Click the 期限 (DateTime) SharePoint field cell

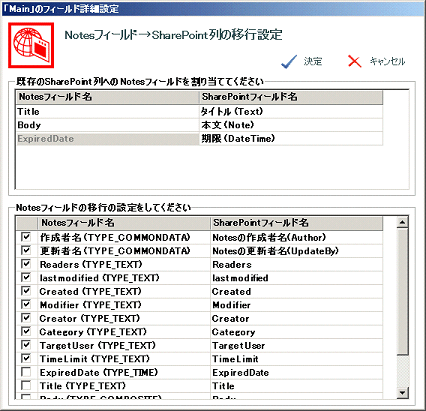click(x=291, y=139)
